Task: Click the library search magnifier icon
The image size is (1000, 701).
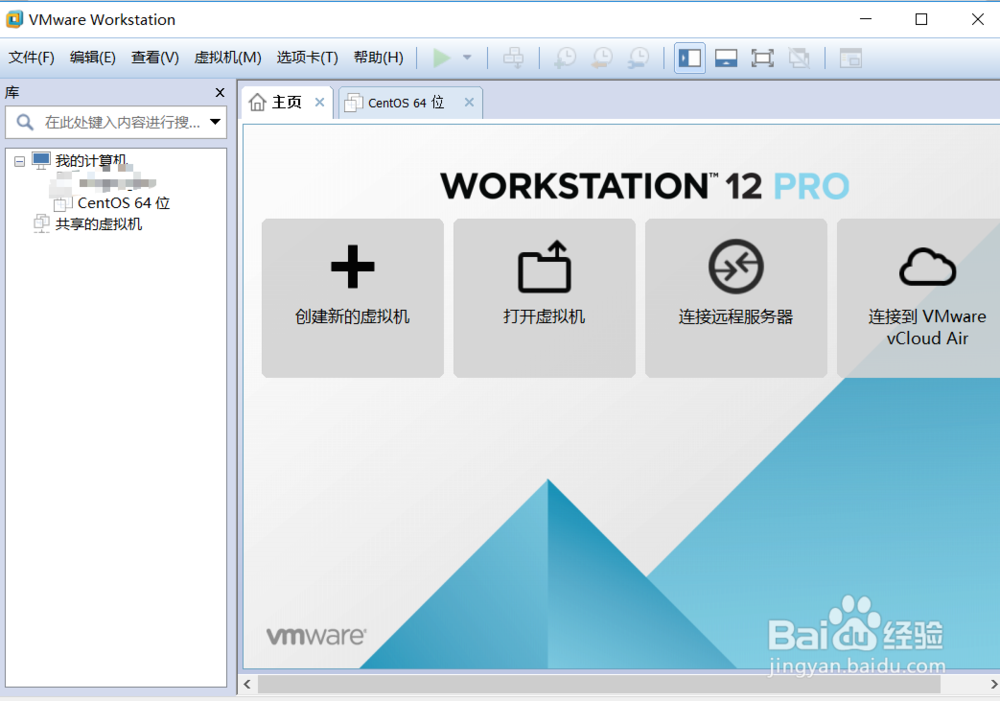Action: pos(25,122)
